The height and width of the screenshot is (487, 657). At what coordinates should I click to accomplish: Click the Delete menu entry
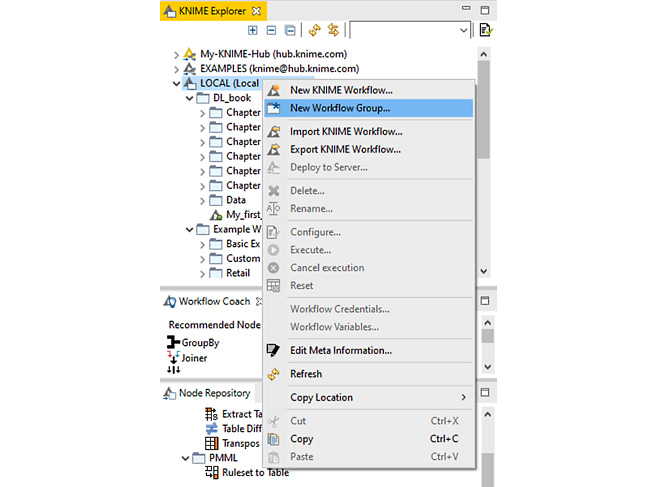click(369, 191)
